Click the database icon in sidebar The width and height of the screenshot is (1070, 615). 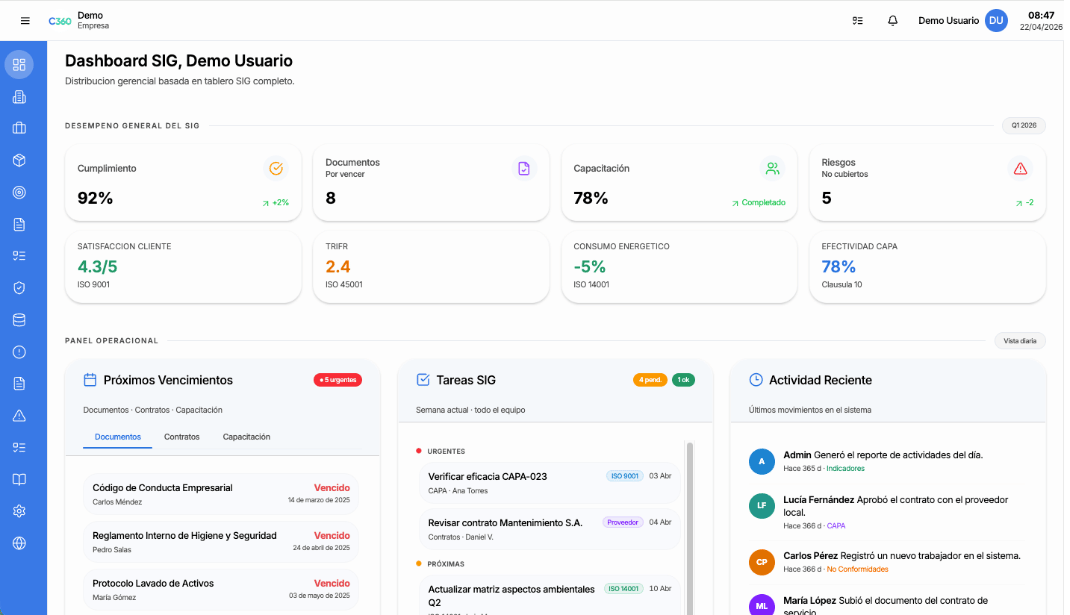click(19, 320)
